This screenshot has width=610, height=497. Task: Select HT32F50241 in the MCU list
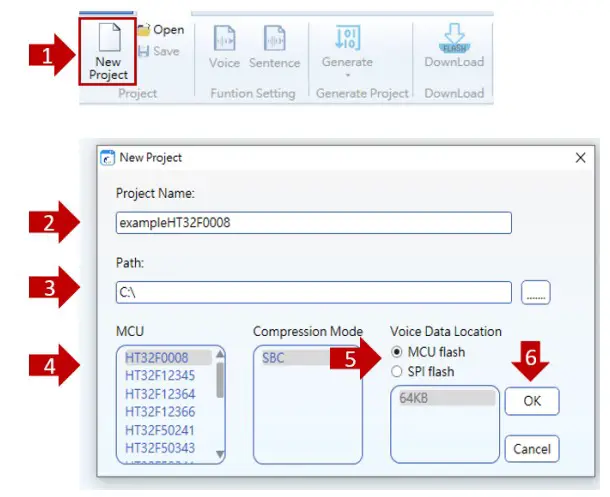click(x=160, y=430)
